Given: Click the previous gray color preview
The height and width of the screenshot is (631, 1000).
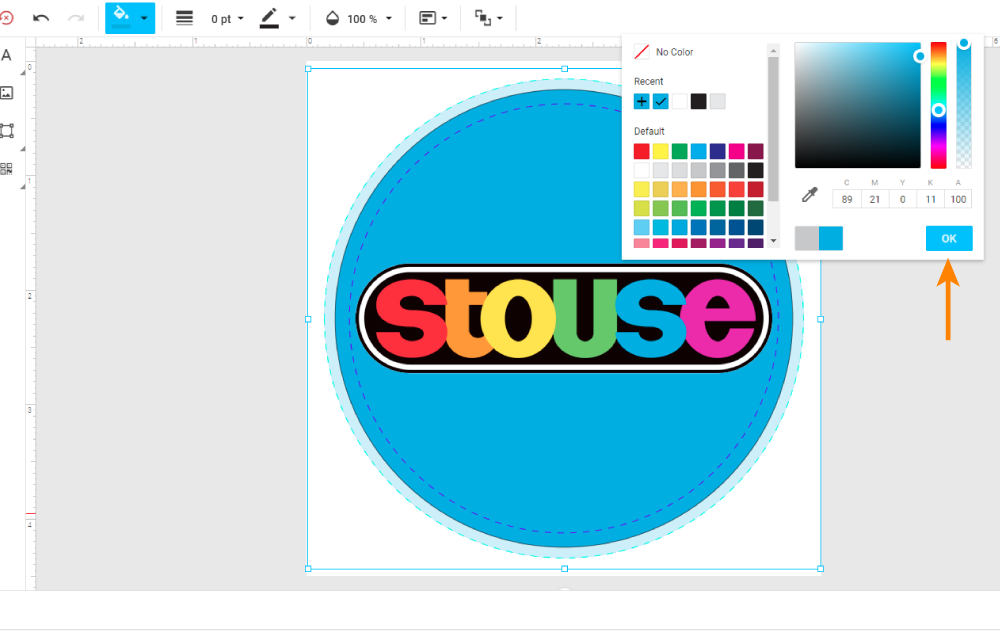Looking at the screenshot, I should coord(807,239).
